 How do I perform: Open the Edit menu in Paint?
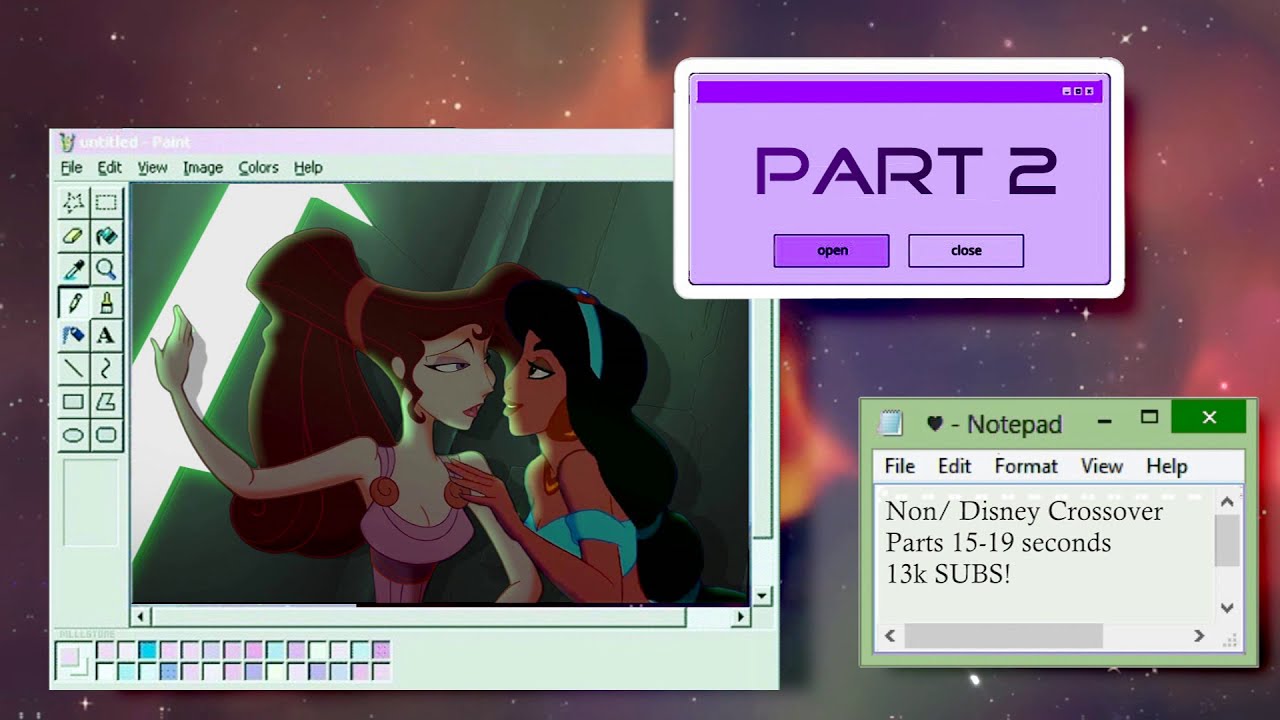click(x=109, y=167)
